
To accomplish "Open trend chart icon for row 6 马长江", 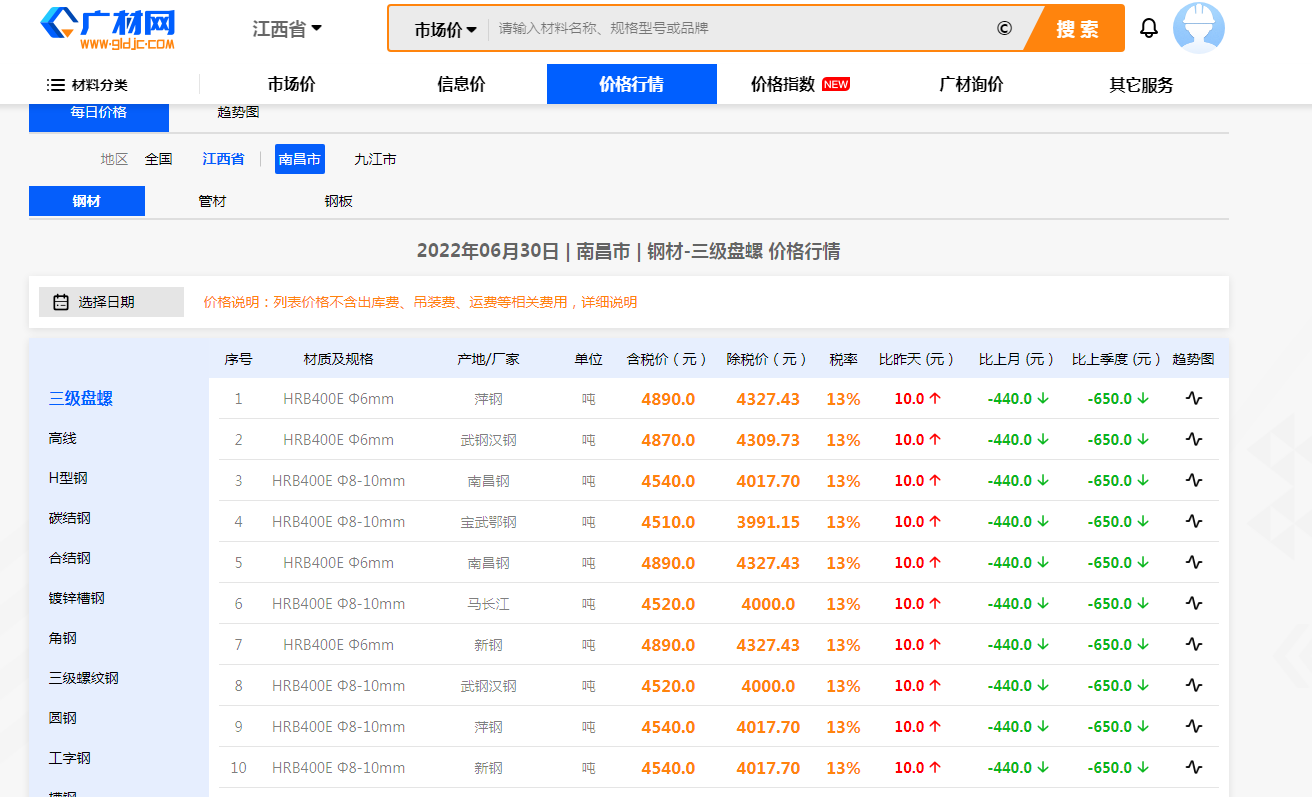I will (1194, 603).
